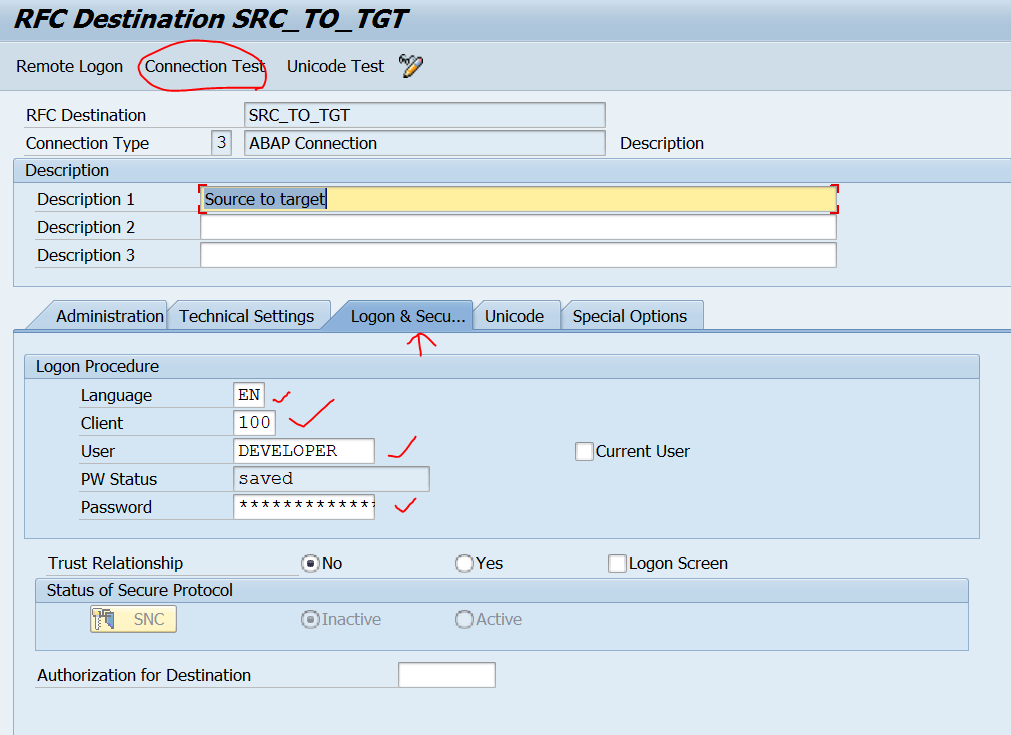Select Yes for Trust Relationship
This screenshot has height=735, width=1011.
pos(463,563)
